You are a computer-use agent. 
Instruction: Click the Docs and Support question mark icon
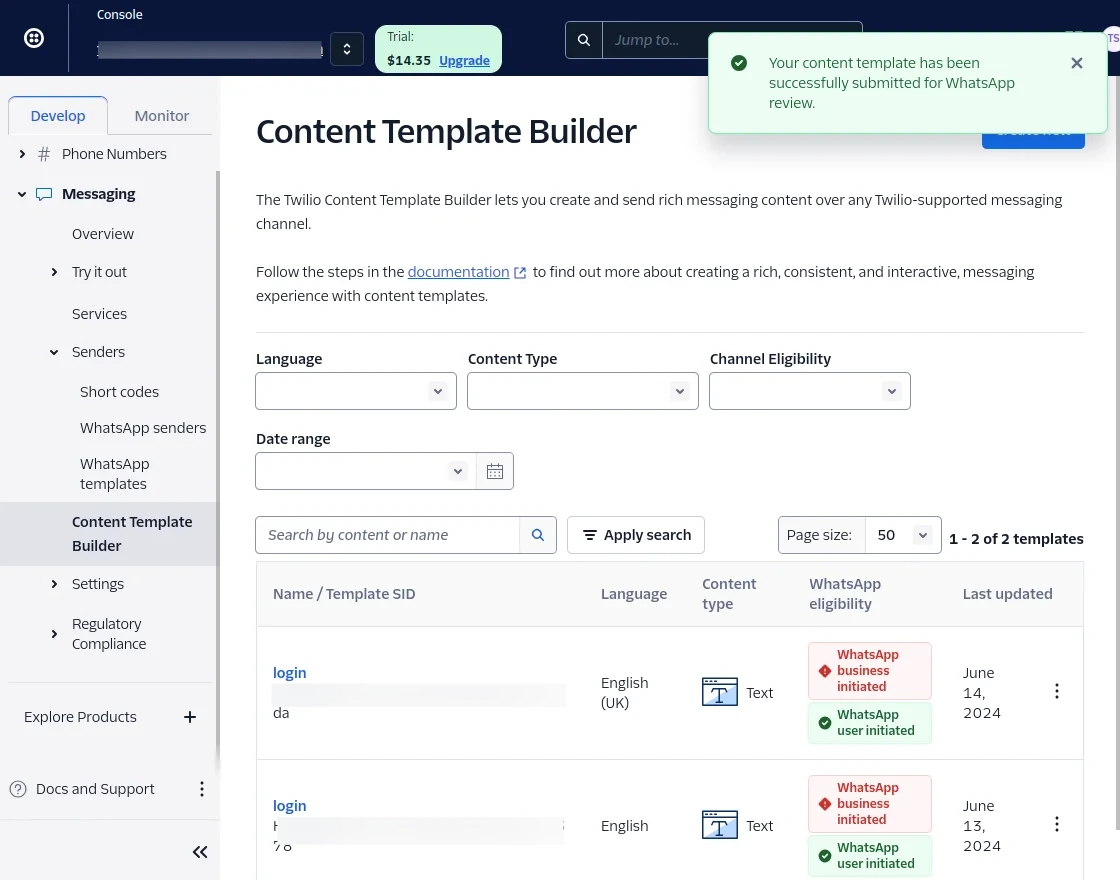coord(18,789)
